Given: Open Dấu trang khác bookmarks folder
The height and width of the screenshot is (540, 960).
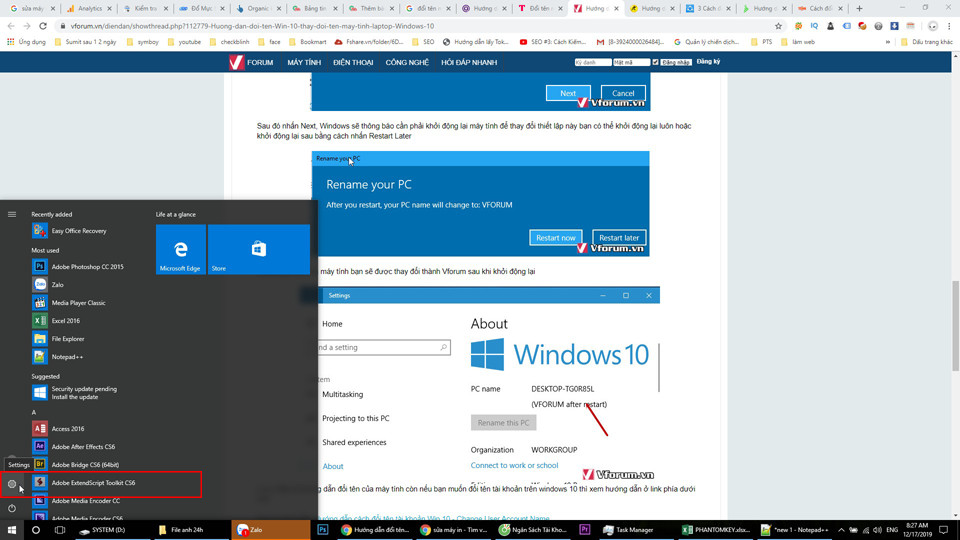Looking at the screenshot, I should (927, 42).
